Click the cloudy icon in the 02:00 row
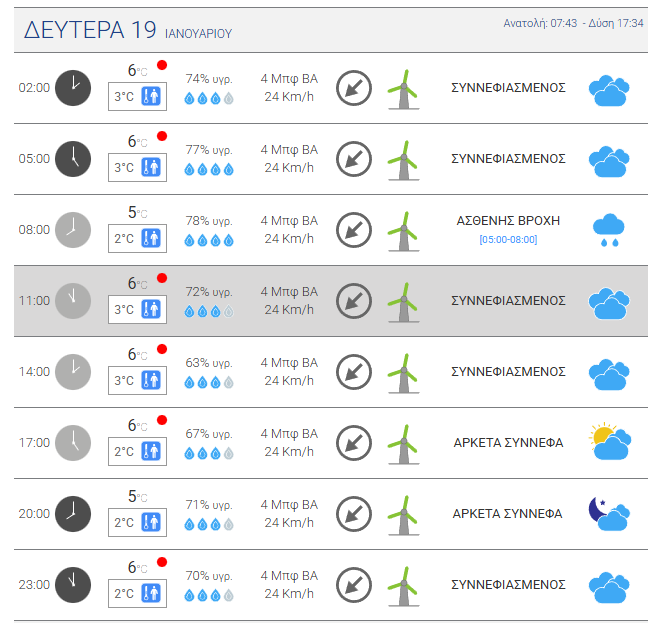Image resolution: width=660 pixels, height=623 pixels. pos(608,90)
